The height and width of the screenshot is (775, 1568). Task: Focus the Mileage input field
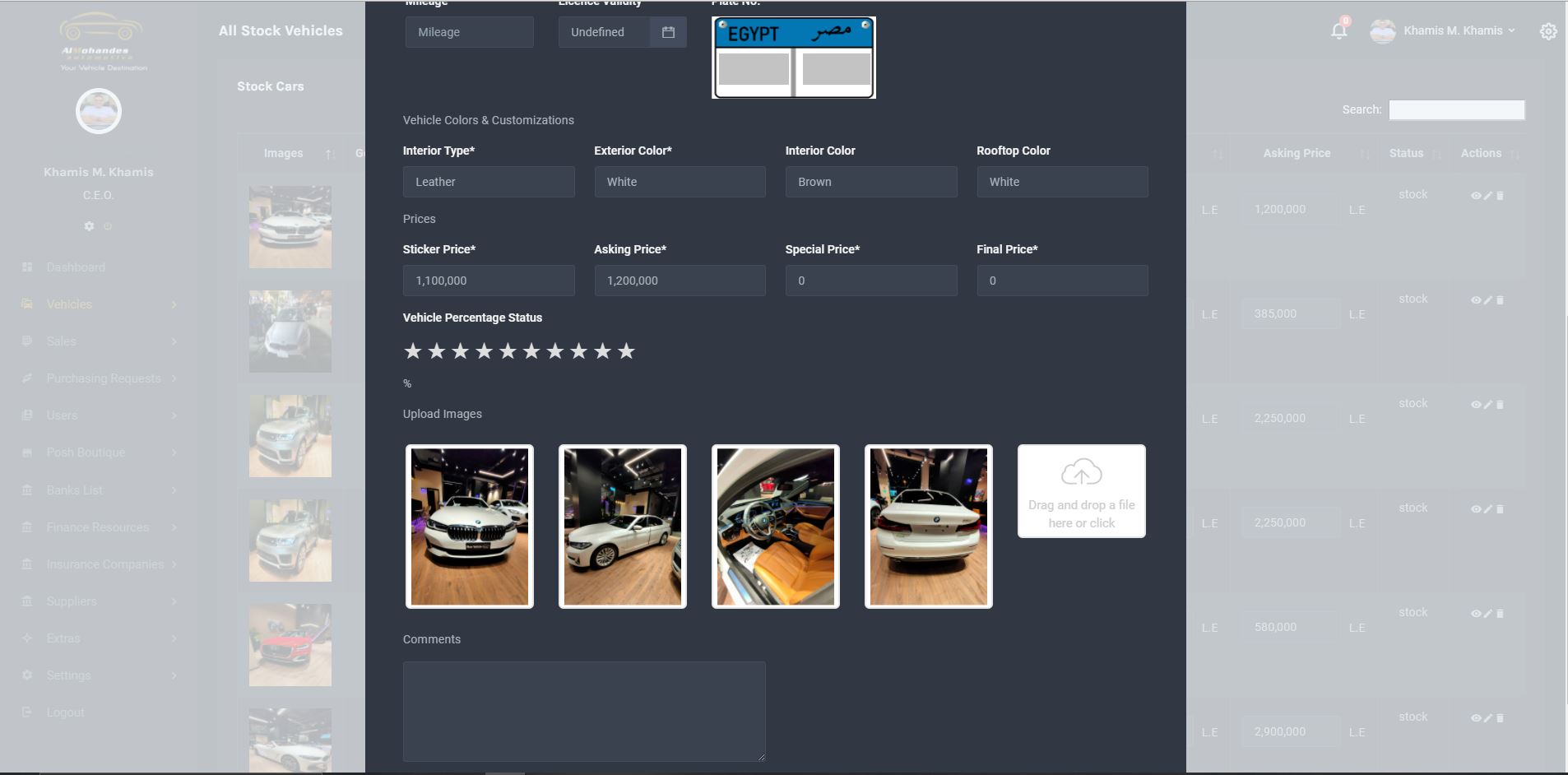tap(470, 32)
